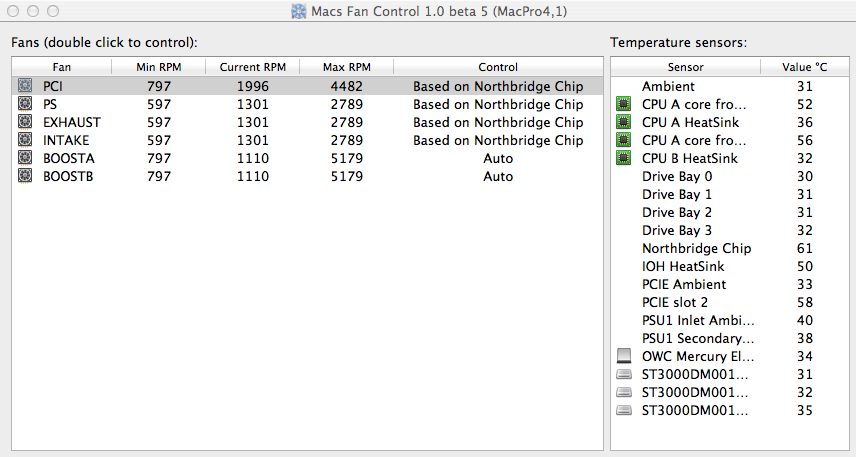
Task: Select the Drive Bay 2 sensor
Action: [x=730, y=212]
